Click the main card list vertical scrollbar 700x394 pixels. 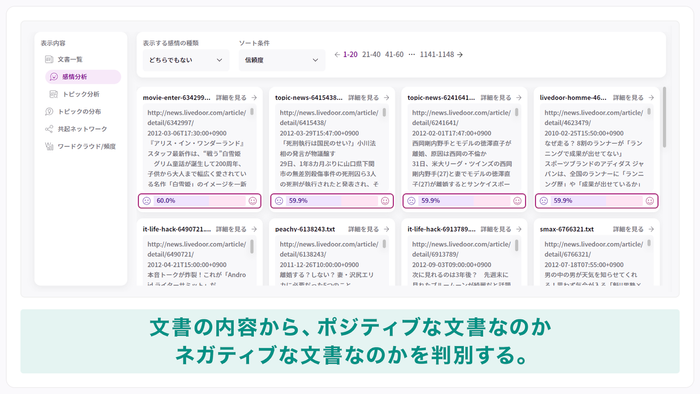click(x=664, y=117)
